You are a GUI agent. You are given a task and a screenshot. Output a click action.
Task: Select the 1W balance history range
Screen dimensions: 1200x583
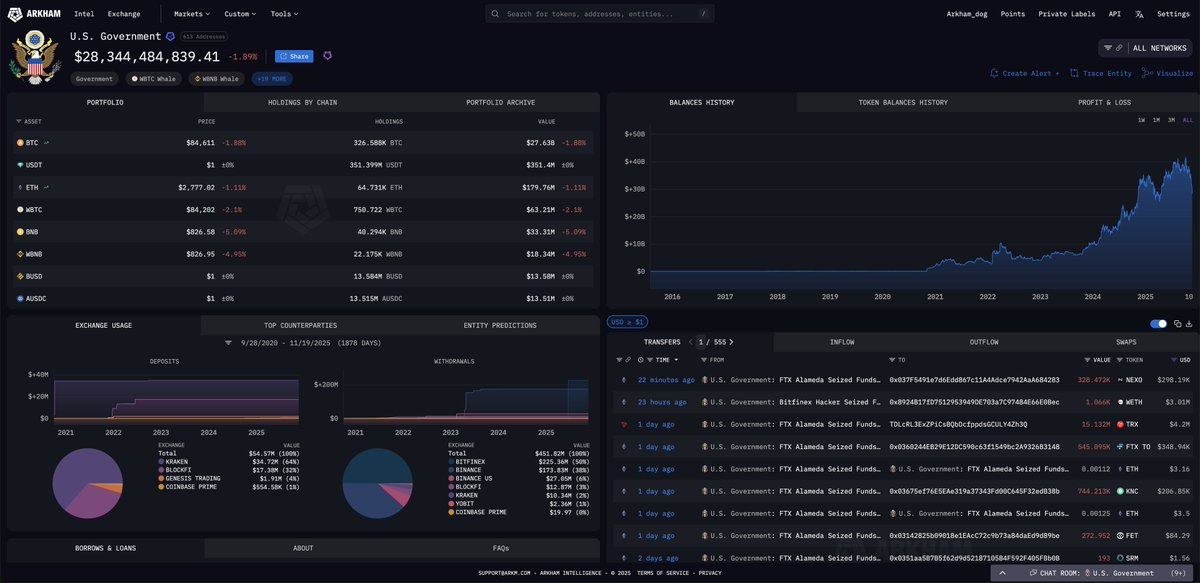point(1141,120)
